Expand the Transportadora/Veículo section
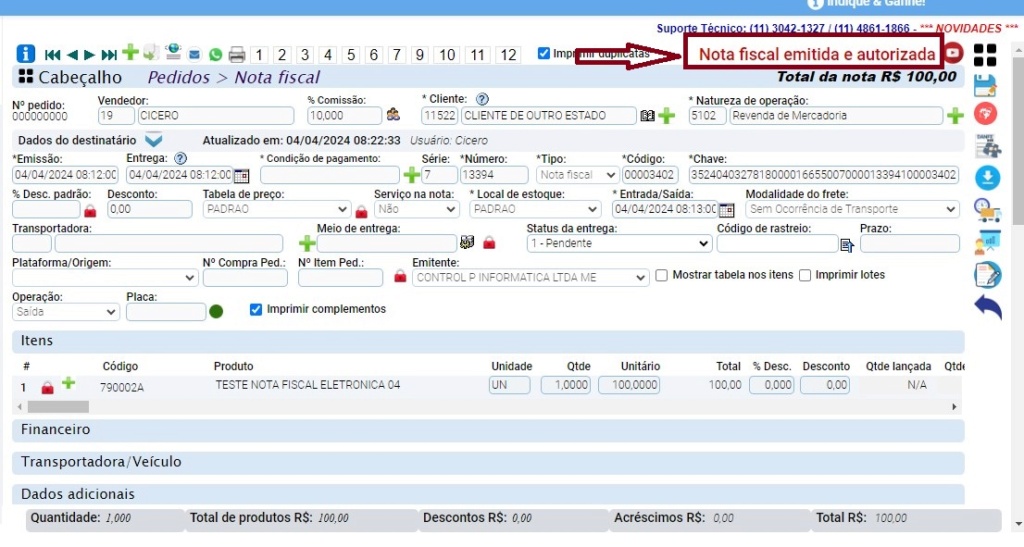 [x=488, y=462]
